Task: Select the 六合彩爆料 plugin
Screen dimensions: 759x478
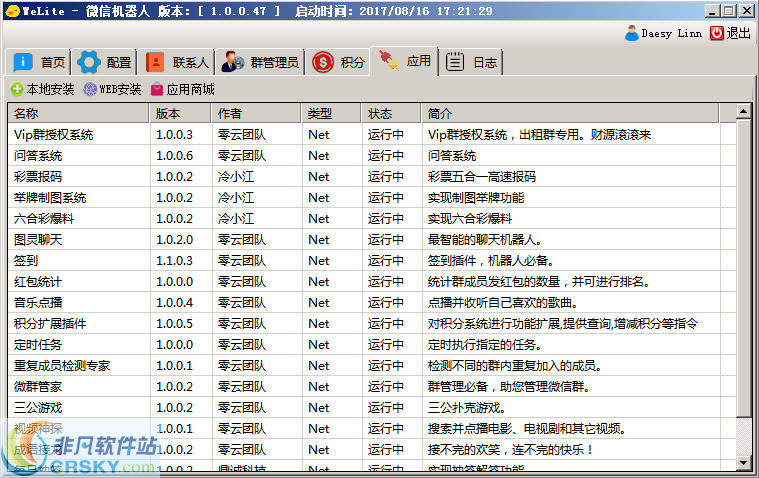Action: coord(44,219)
